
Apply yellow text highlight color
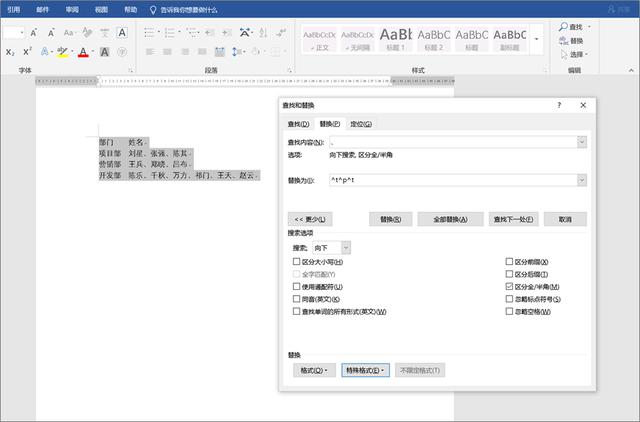tap(62, 52)
